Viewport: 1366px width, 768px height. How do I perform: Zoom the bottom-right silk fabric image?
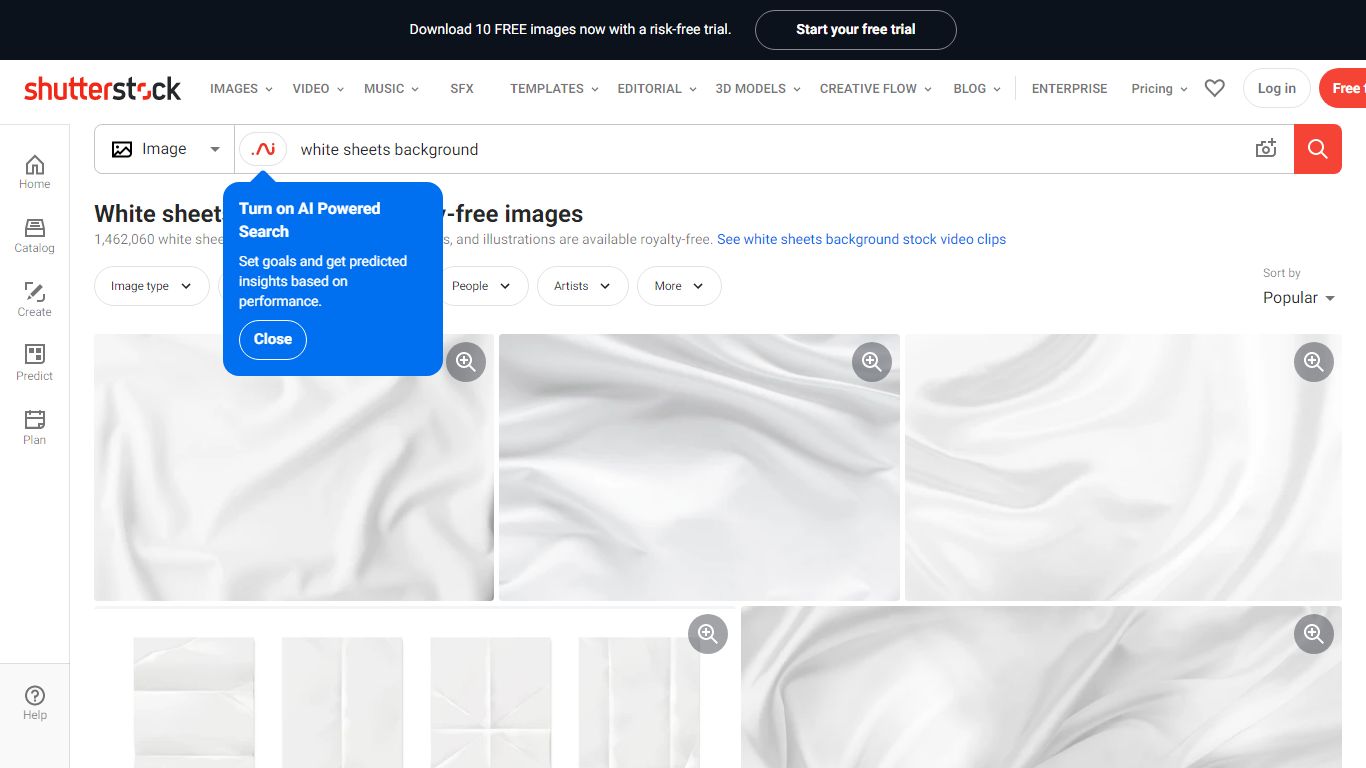[1314, 633]
